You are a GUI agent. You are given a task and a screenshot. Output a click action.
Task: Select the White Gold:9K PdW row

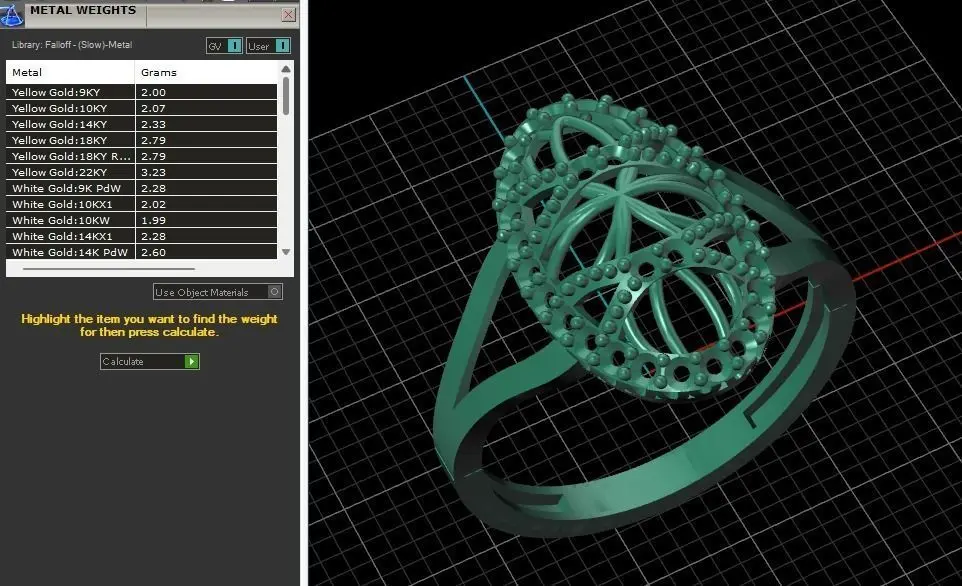point(141,188)
